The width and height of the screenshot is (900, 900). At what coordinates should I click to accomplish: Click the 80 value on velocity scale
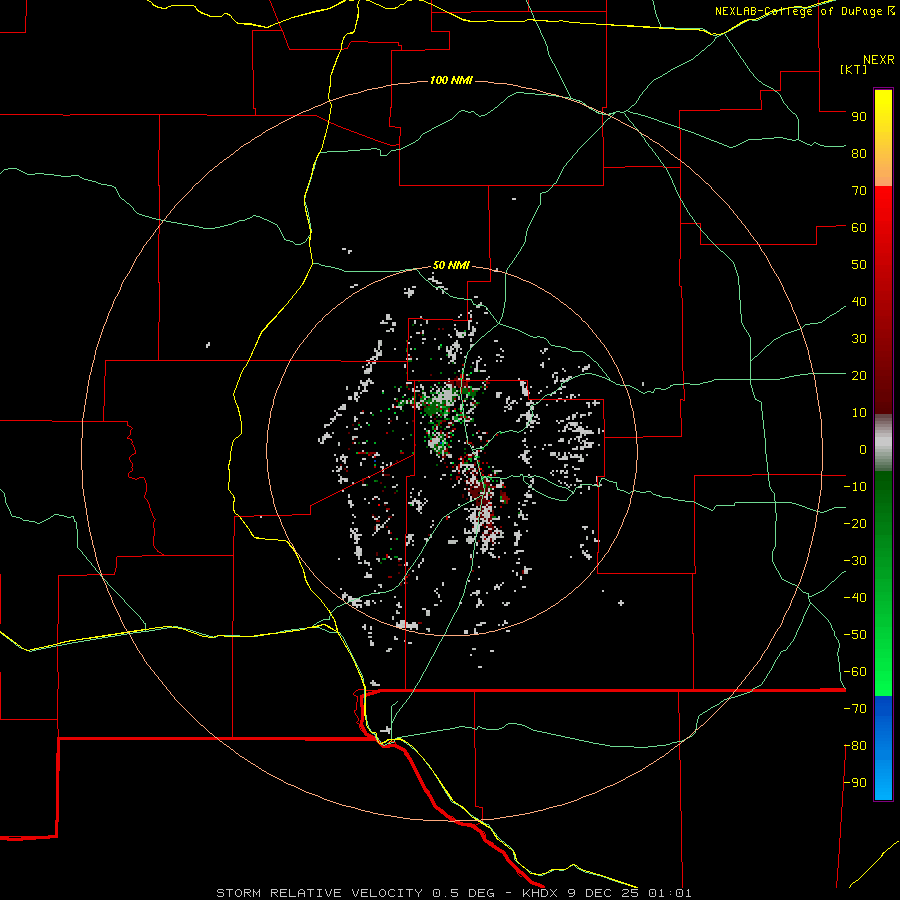tap(859, 153)
